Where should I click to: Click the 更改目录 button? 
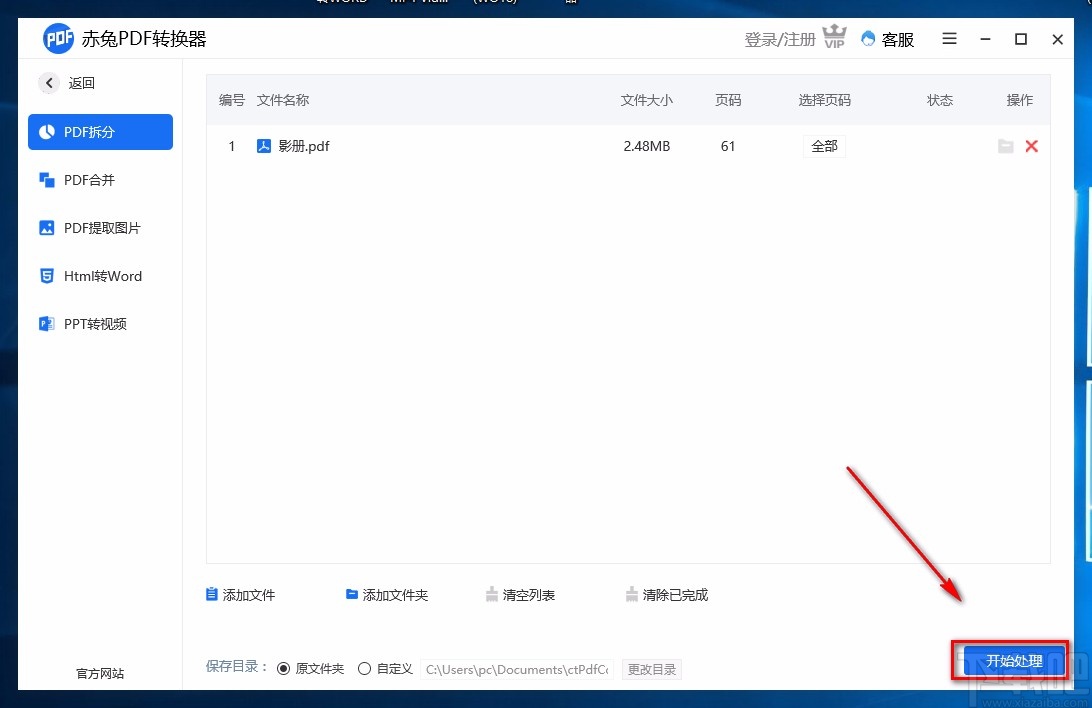[x=652, y=669]
